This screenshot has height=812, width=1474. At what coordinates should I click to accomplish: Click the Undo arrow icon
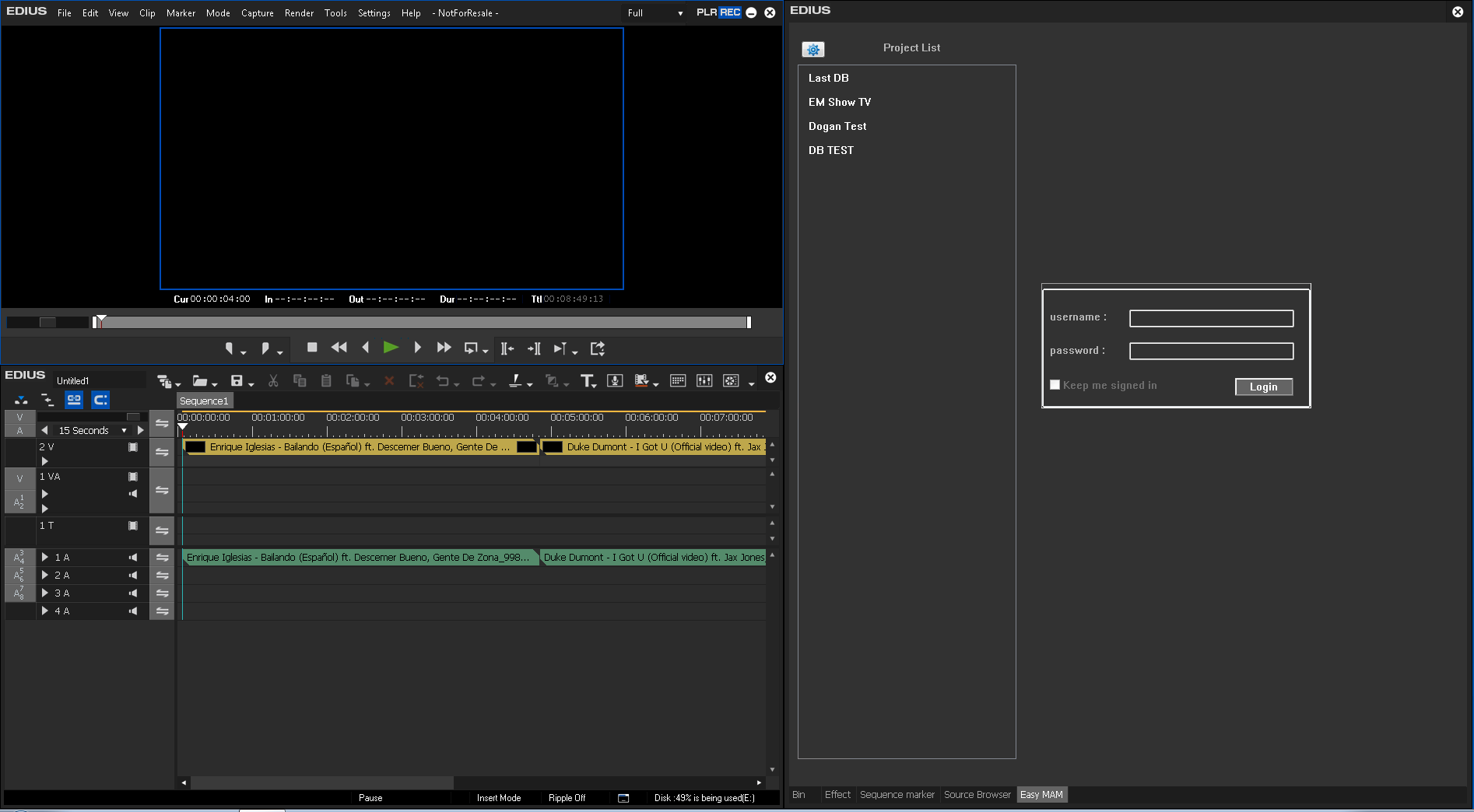tap(443, 381)
